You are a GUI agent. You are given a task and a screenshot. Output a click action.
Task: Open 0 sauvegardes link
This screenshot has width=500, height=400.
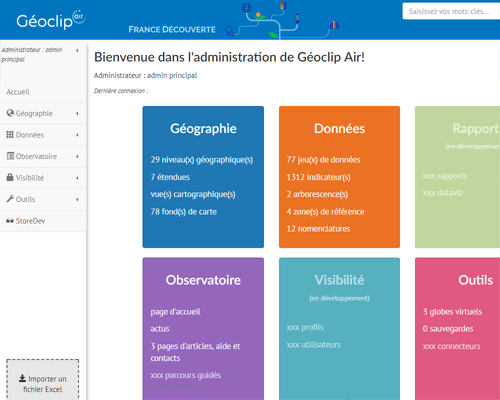[448, 329]
